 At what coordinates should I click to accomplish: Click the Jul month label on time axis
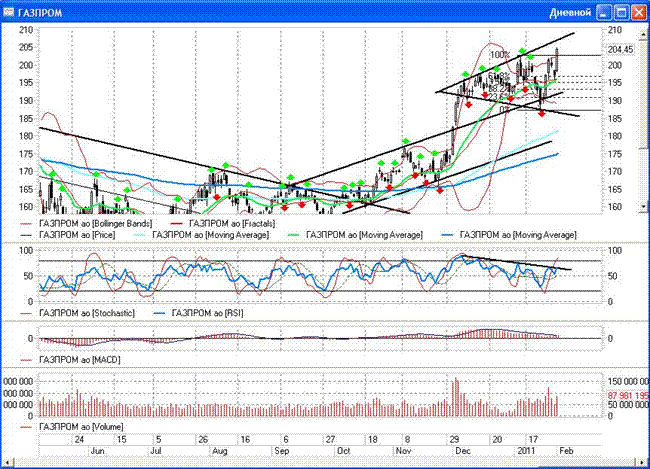point(156,451)
